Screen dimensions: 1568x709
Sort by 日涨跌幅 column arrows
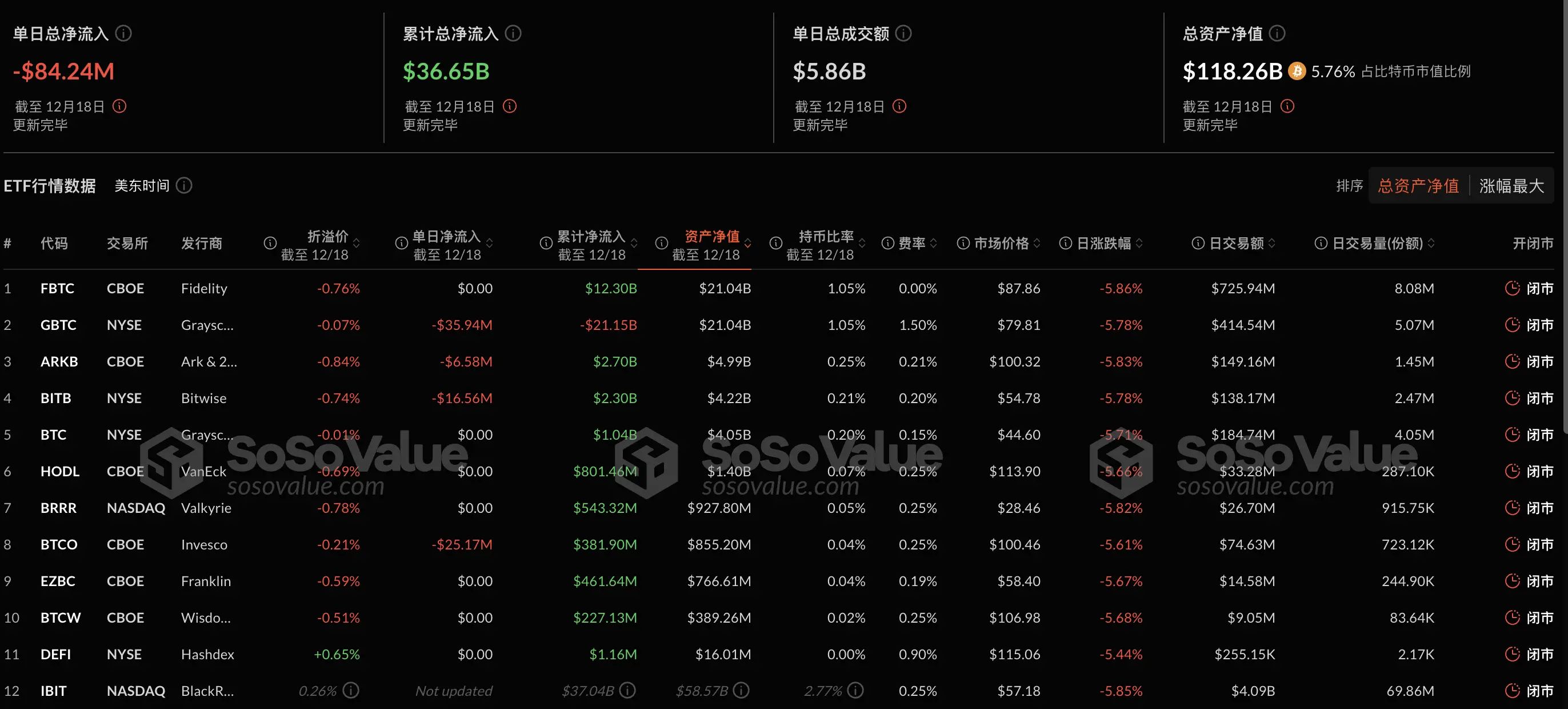[1139, 243]
